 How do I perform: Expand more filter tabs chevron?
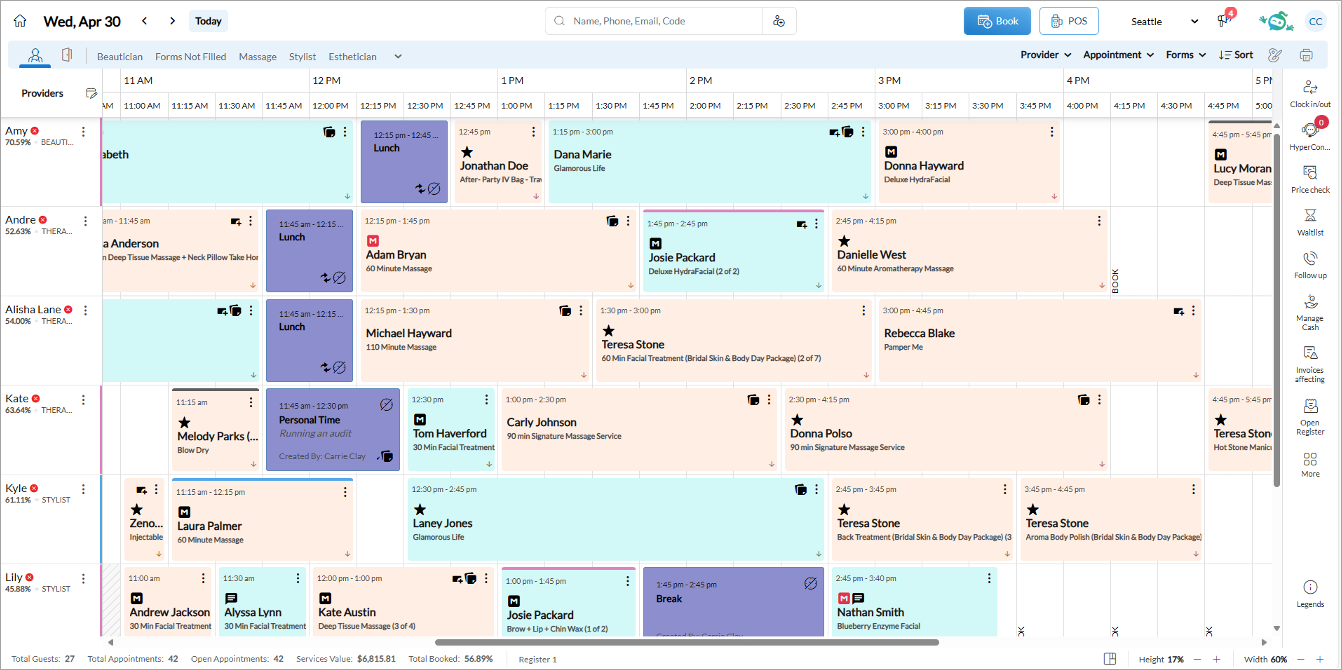point(398,57)
